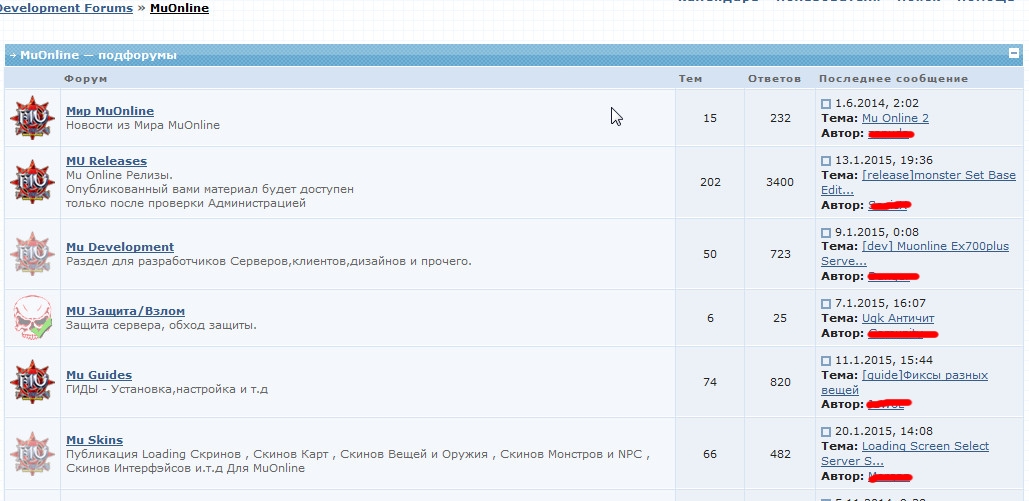Open the Mu Guides forum link

(98, 375)
